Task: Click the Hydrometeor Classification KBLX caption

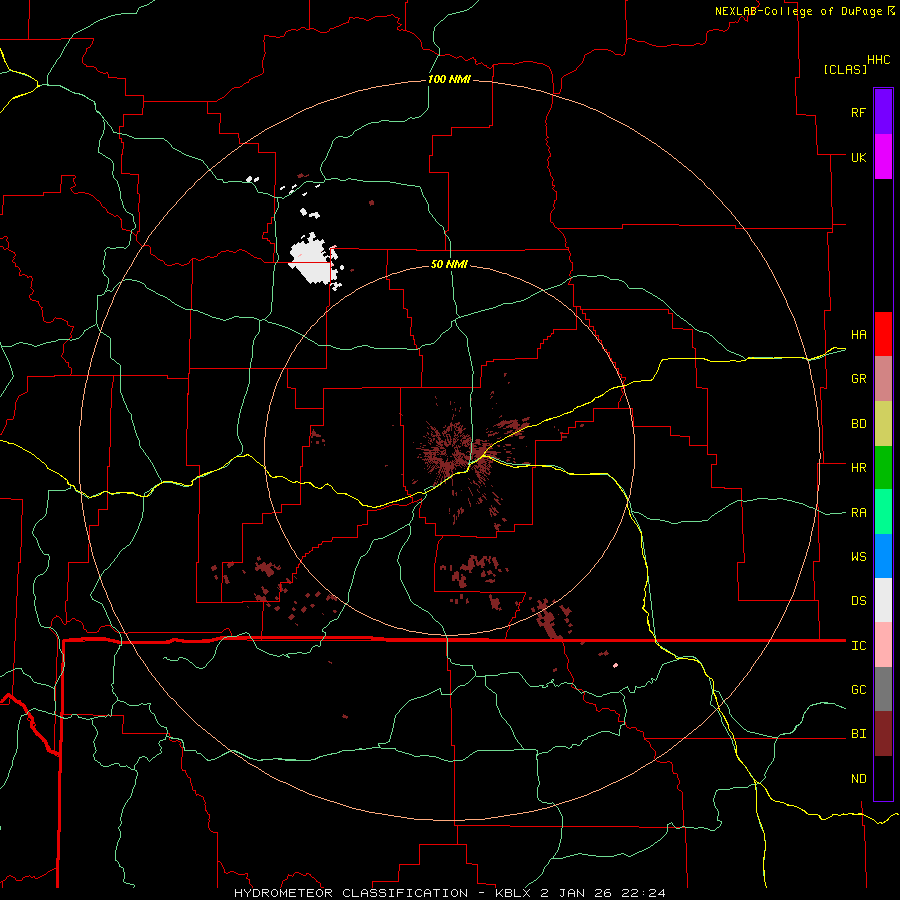Action: [450, 893]
